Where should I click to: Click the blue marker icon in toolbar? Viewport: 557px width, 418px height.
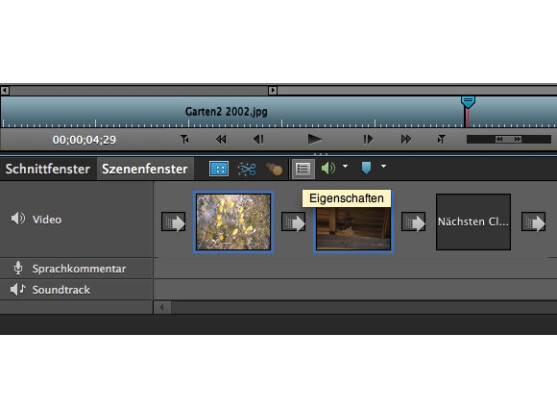(366, 168)
